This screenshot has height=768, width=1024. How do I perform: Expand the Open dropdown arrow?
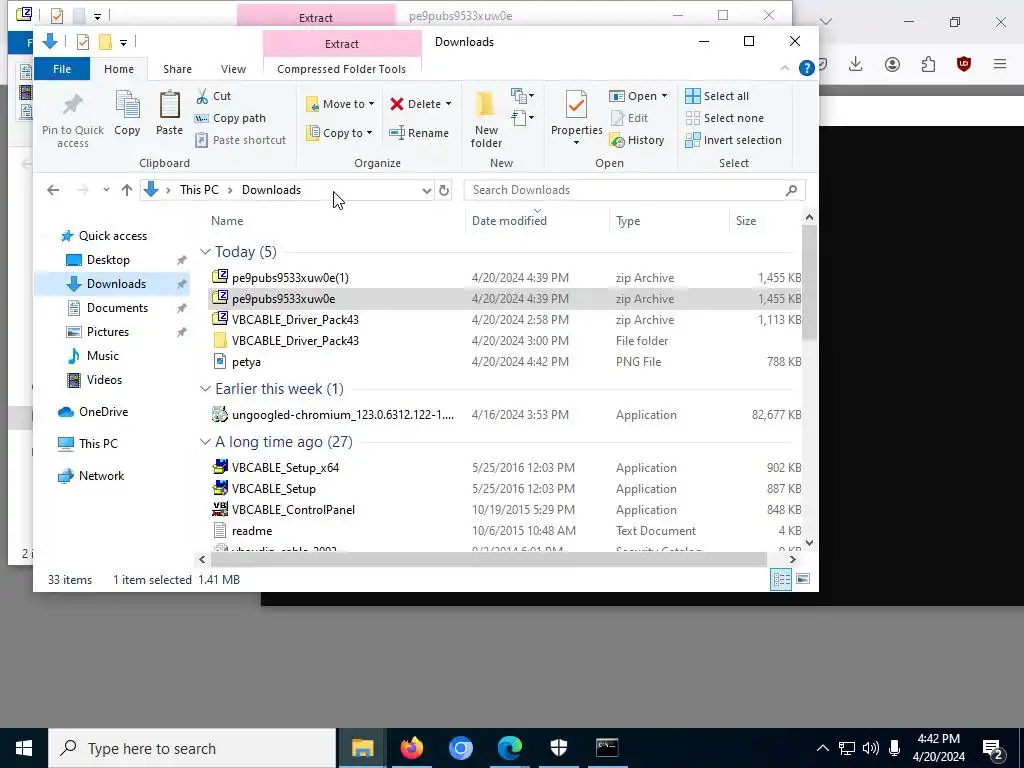(665, 96)
